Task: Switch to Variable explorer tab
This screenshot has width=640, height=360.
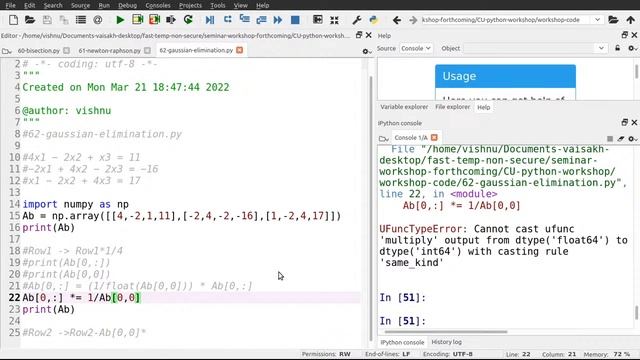Action: click(x=404, y=107)
